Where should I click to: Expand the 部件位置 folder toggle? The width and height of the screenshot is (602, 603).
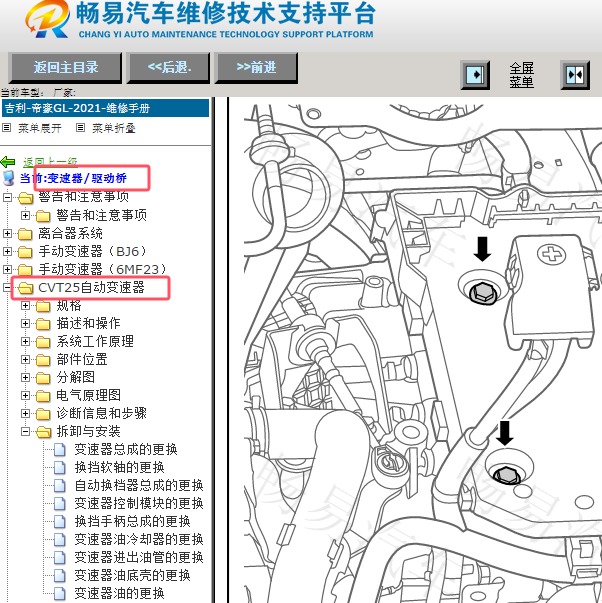[x=25, y=360]
